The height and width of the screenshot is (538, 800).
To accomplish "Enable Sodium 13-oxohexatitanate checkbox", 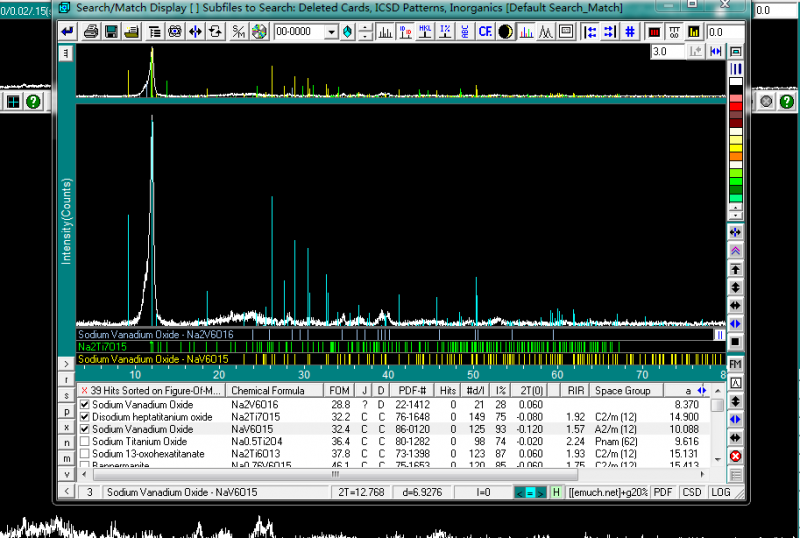I will pyautogui.click(x=85, y=453).
